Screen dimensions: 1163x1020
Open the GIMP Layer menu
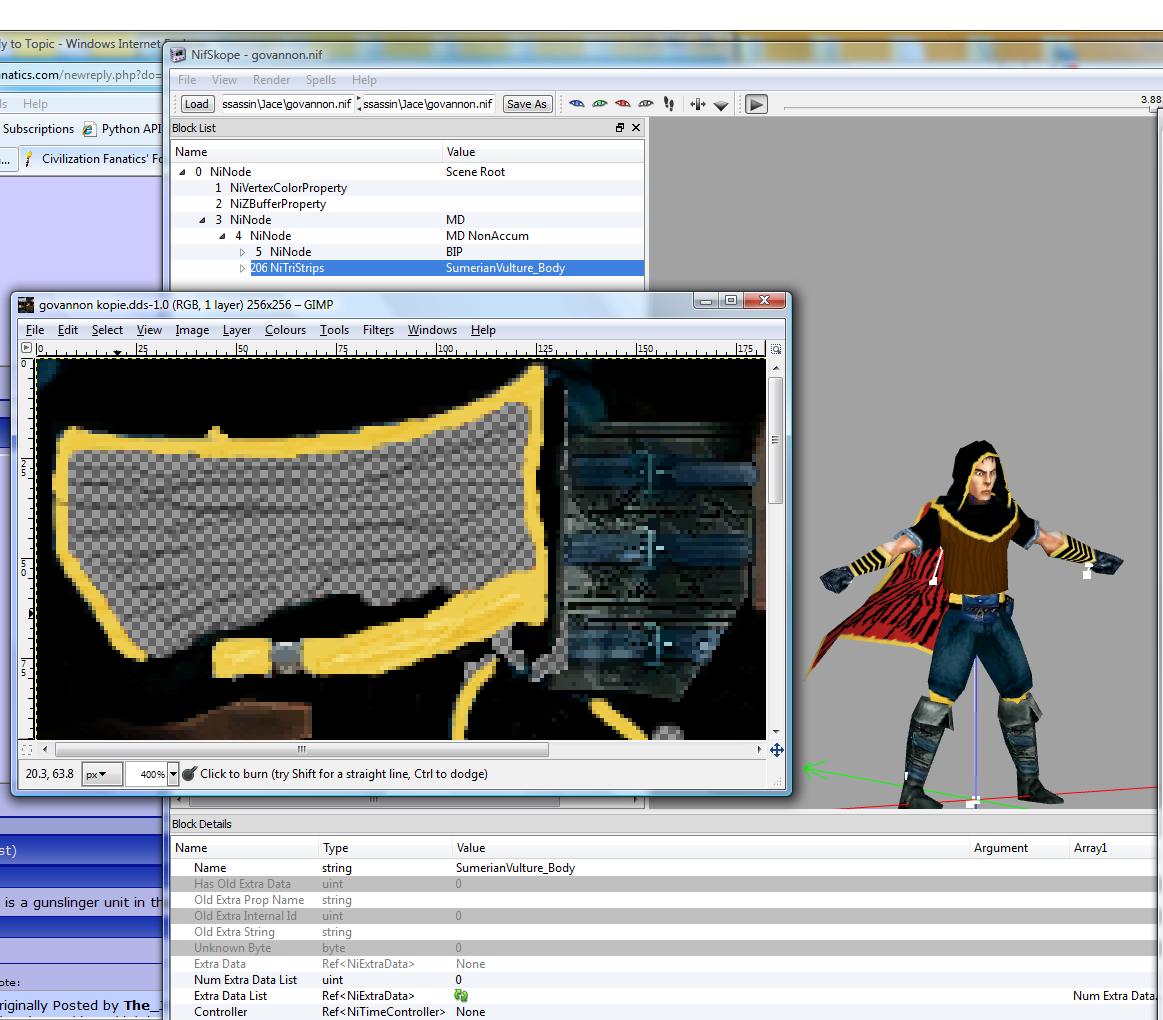[237, 330]
